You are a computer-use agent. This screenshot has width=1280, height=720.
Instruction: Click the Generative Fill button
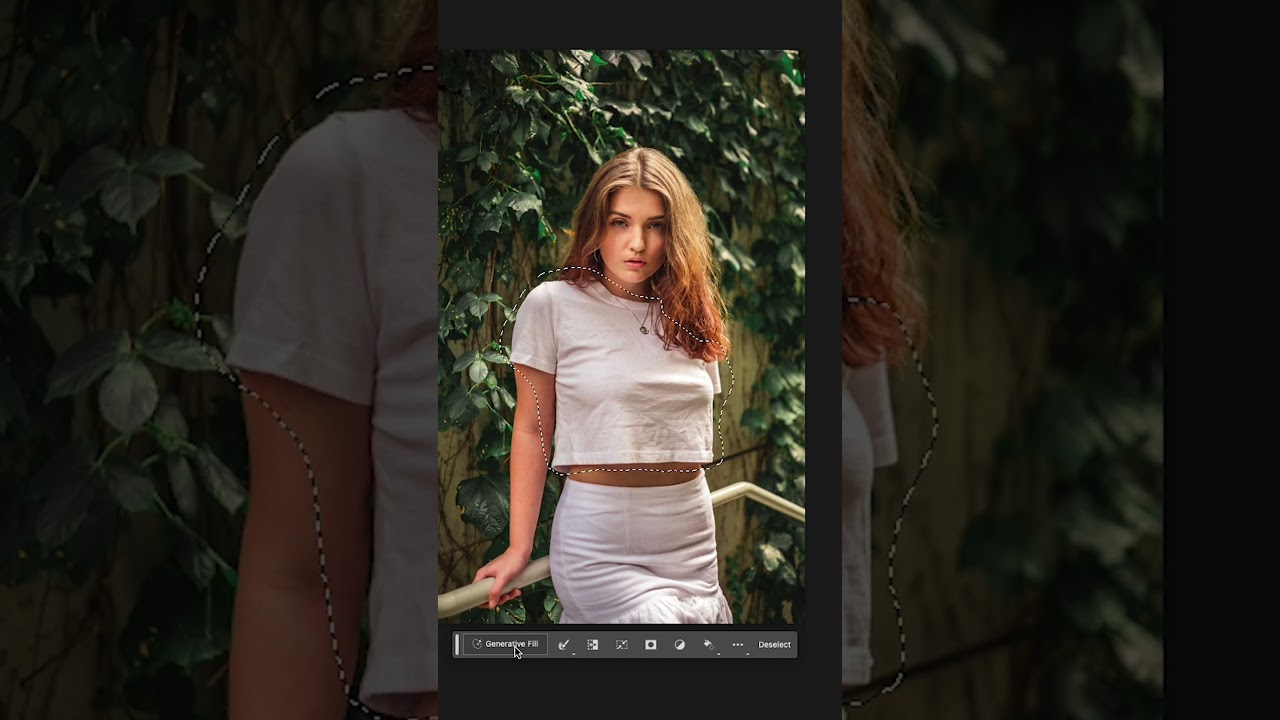pyautogui.click(x=505, y=645)
